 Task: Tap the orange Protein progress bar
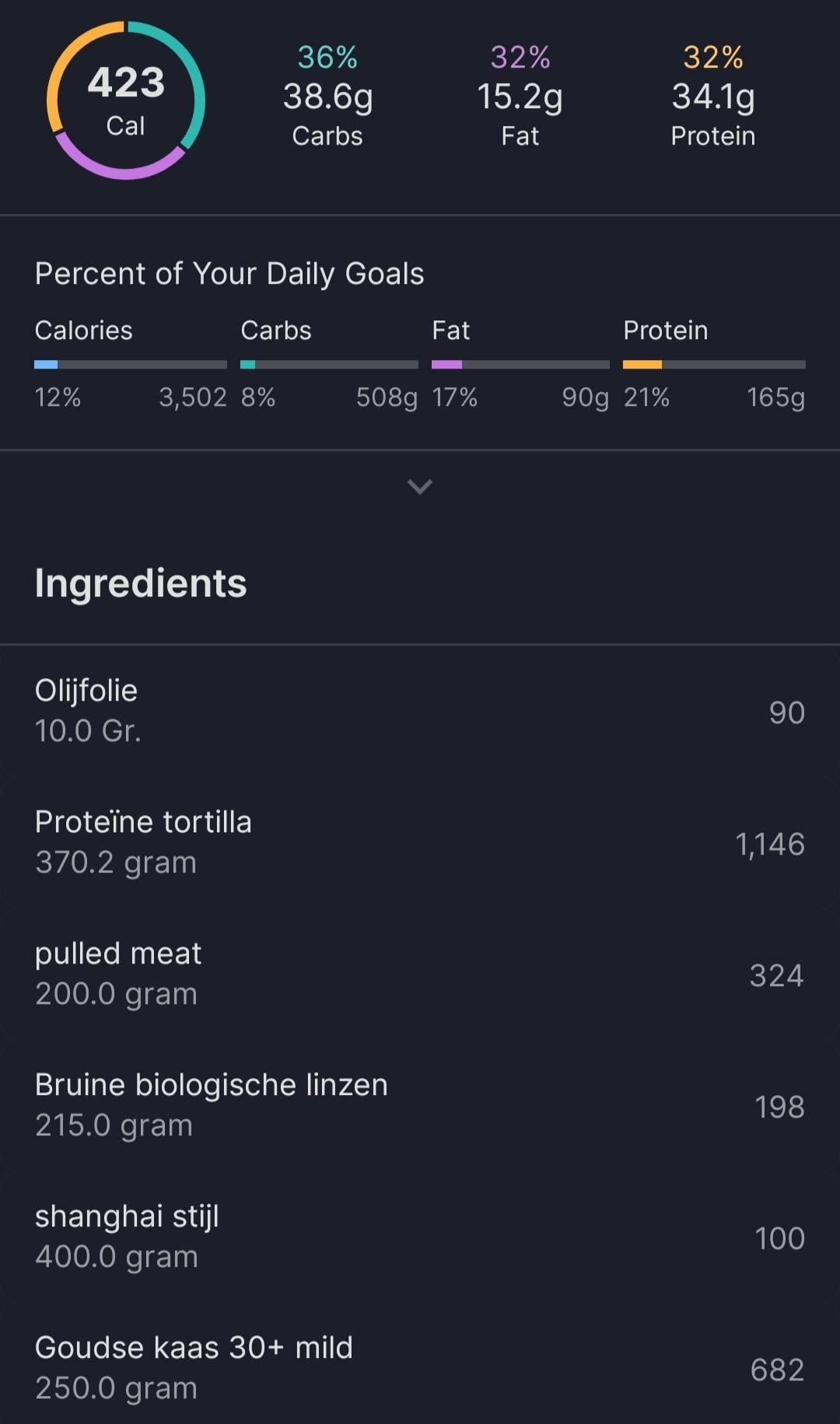click(713, 364)
